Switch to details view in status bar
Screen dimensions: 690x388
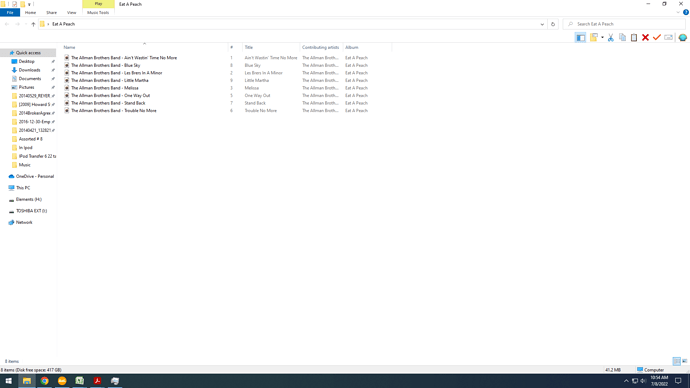pyautogui.click(x=676, y=361)
